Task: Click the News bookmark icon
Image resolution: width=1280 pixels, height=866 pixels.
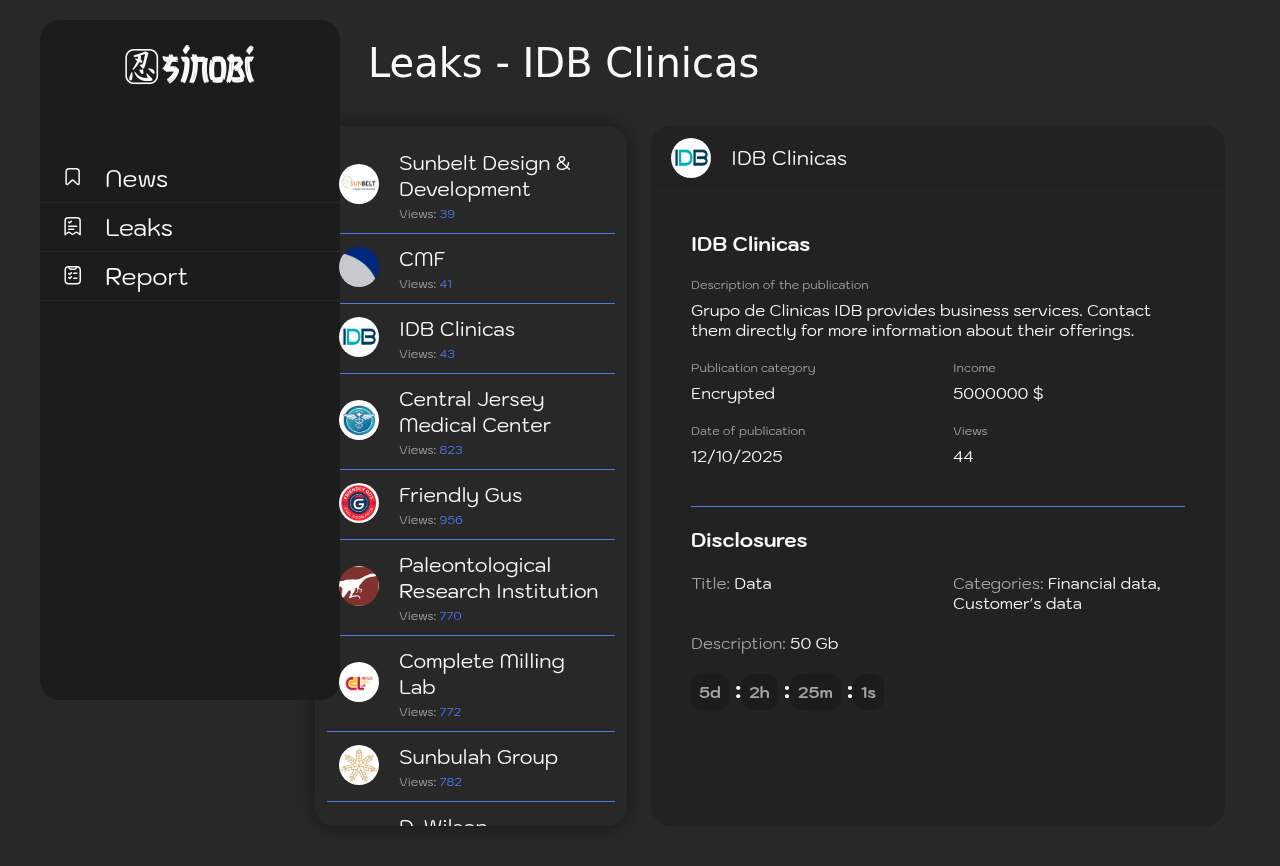Action: point(73,177)
